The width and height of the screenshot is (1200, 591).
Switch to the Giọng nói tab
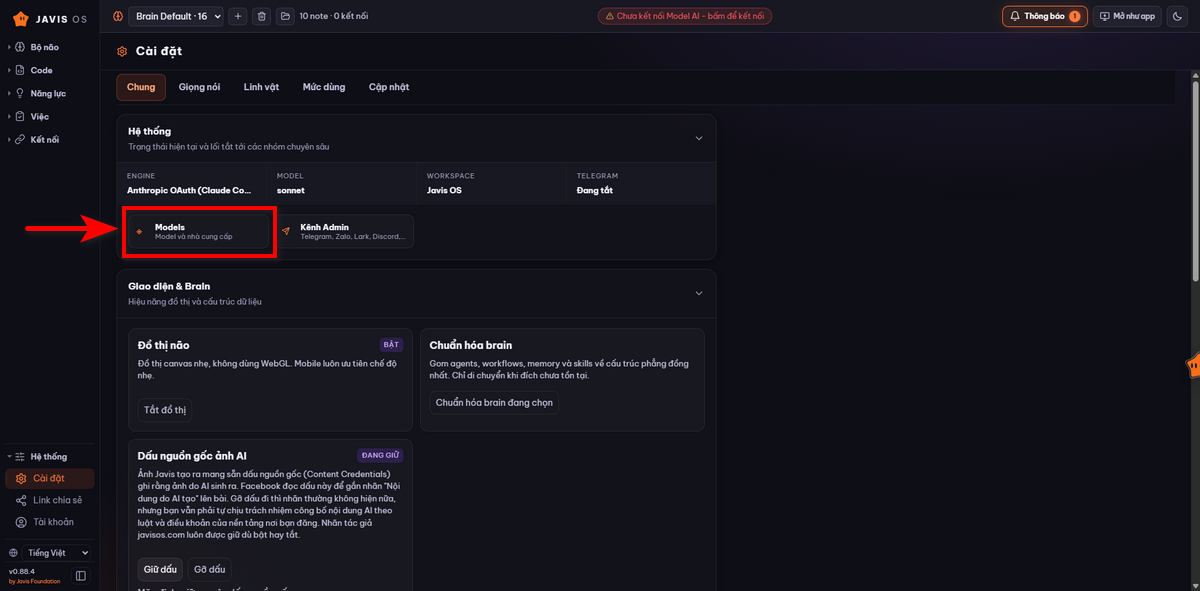(x=199, y=87)
